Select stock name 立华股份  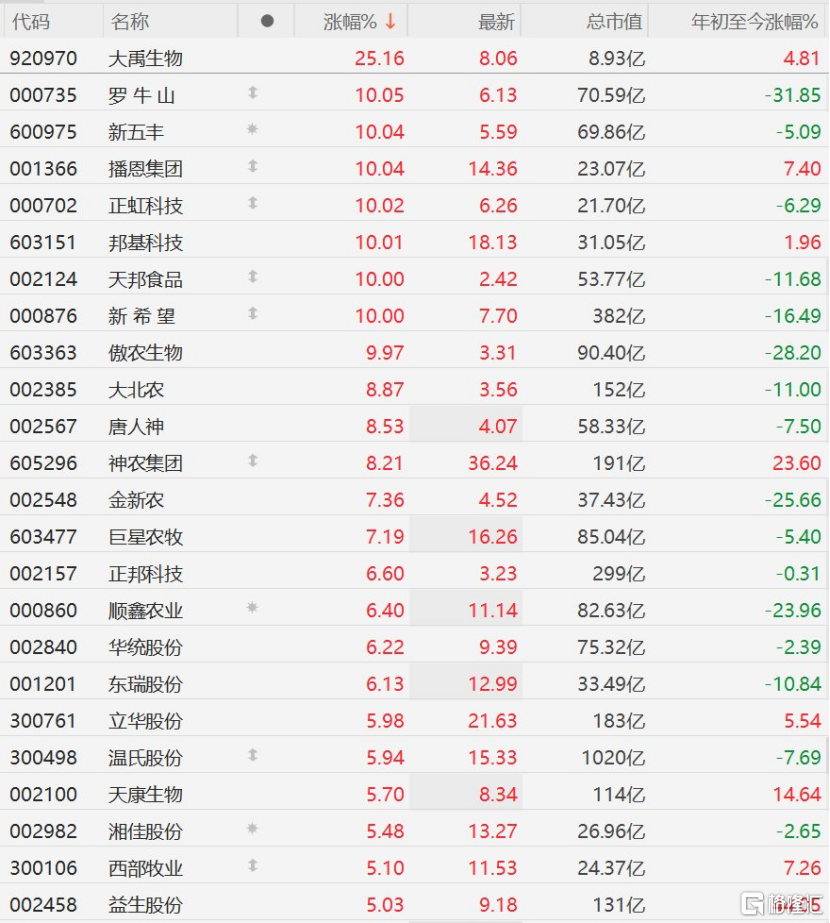(x=145, y=721)
